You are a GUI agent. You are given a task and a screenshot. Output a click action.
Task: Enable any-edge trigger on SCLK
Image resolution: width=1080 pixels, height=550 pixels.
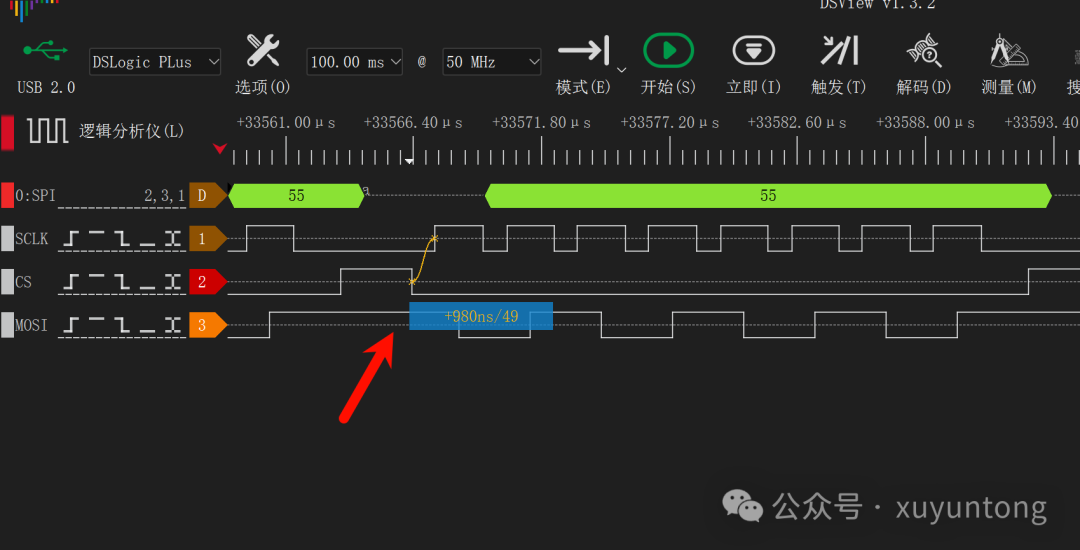tap(172, 240)
